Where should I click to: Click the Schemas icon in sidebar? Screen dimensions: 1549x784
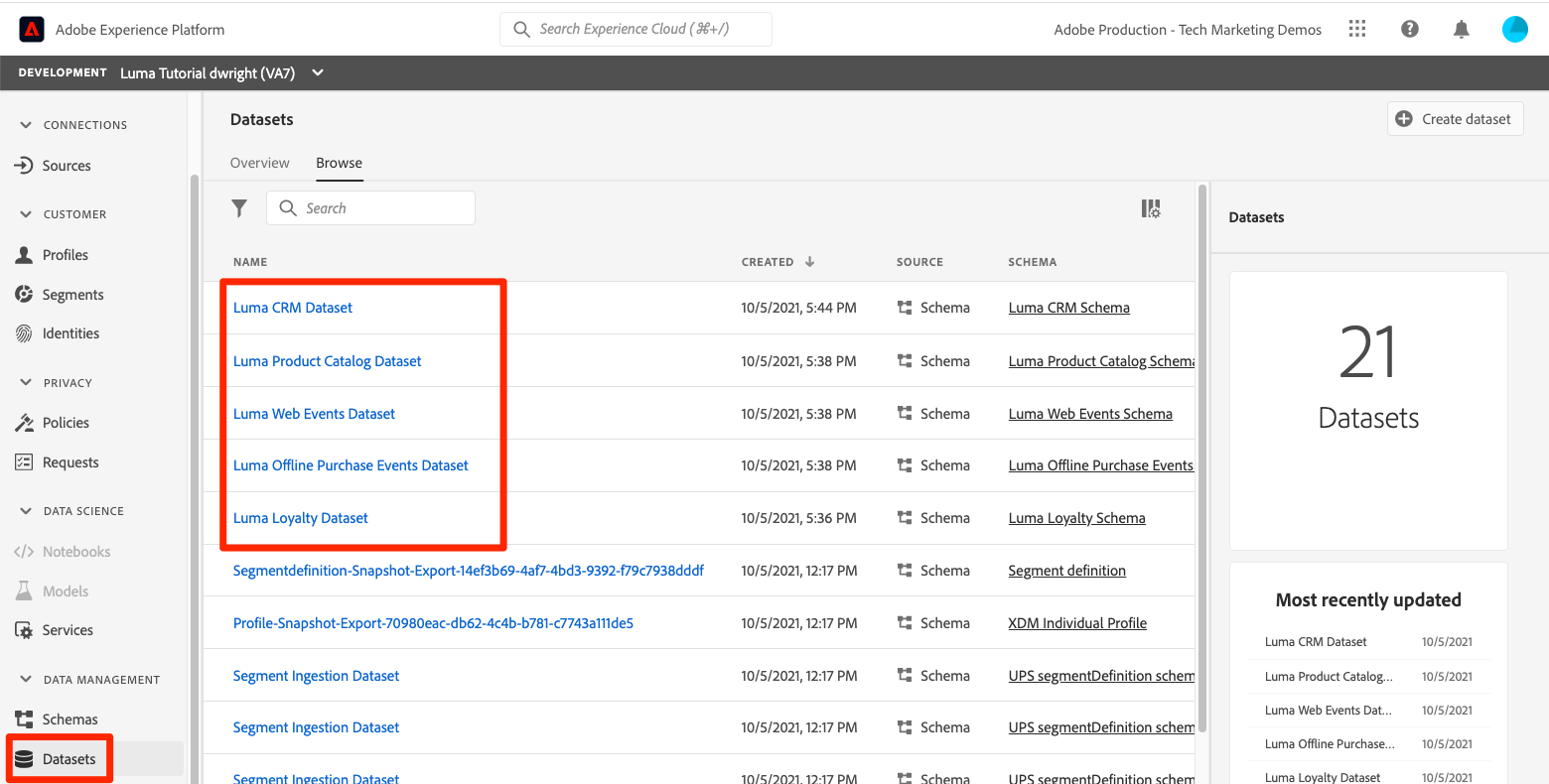point(24,719)
